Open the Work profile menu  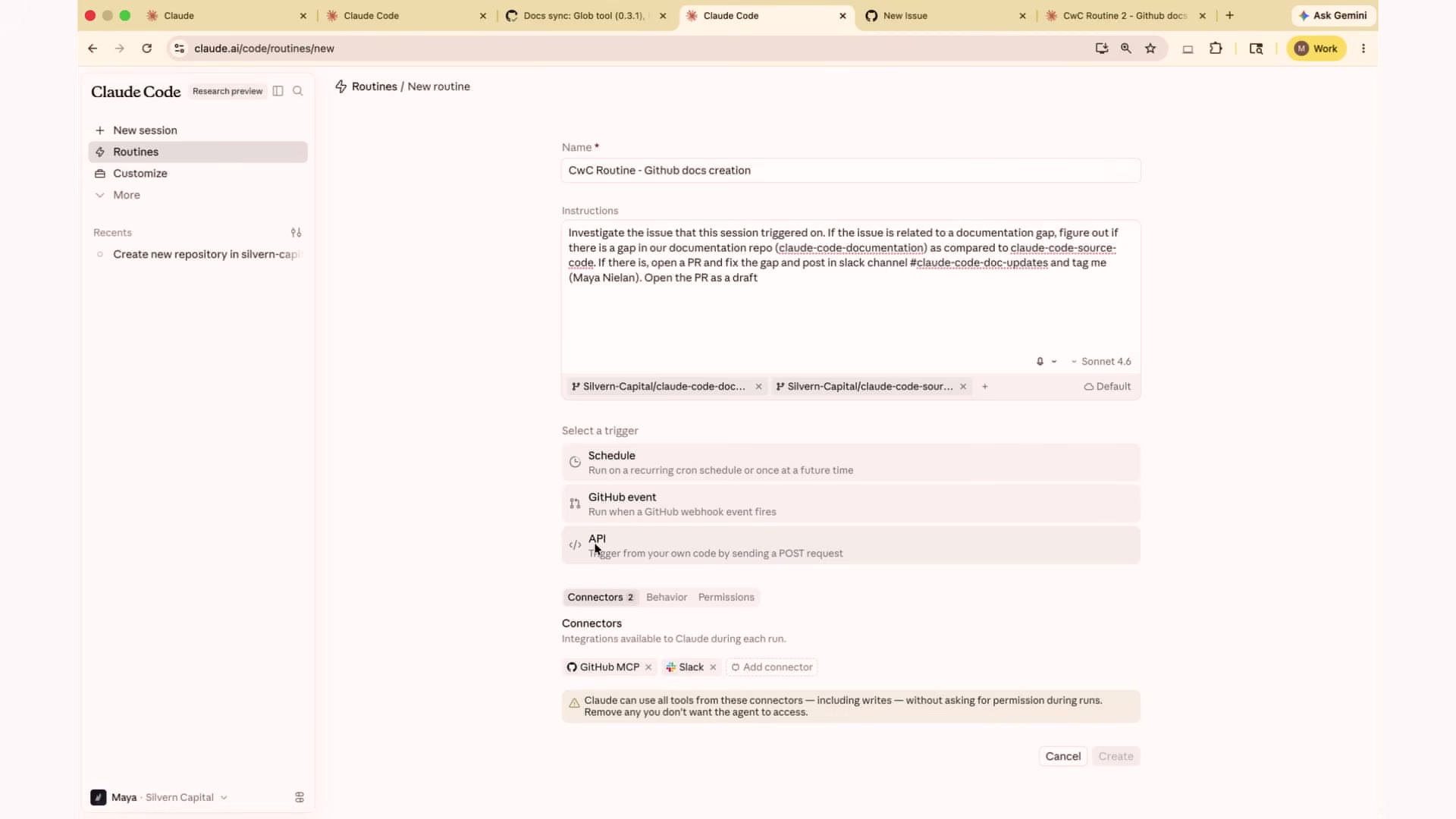coord(1316,49)
